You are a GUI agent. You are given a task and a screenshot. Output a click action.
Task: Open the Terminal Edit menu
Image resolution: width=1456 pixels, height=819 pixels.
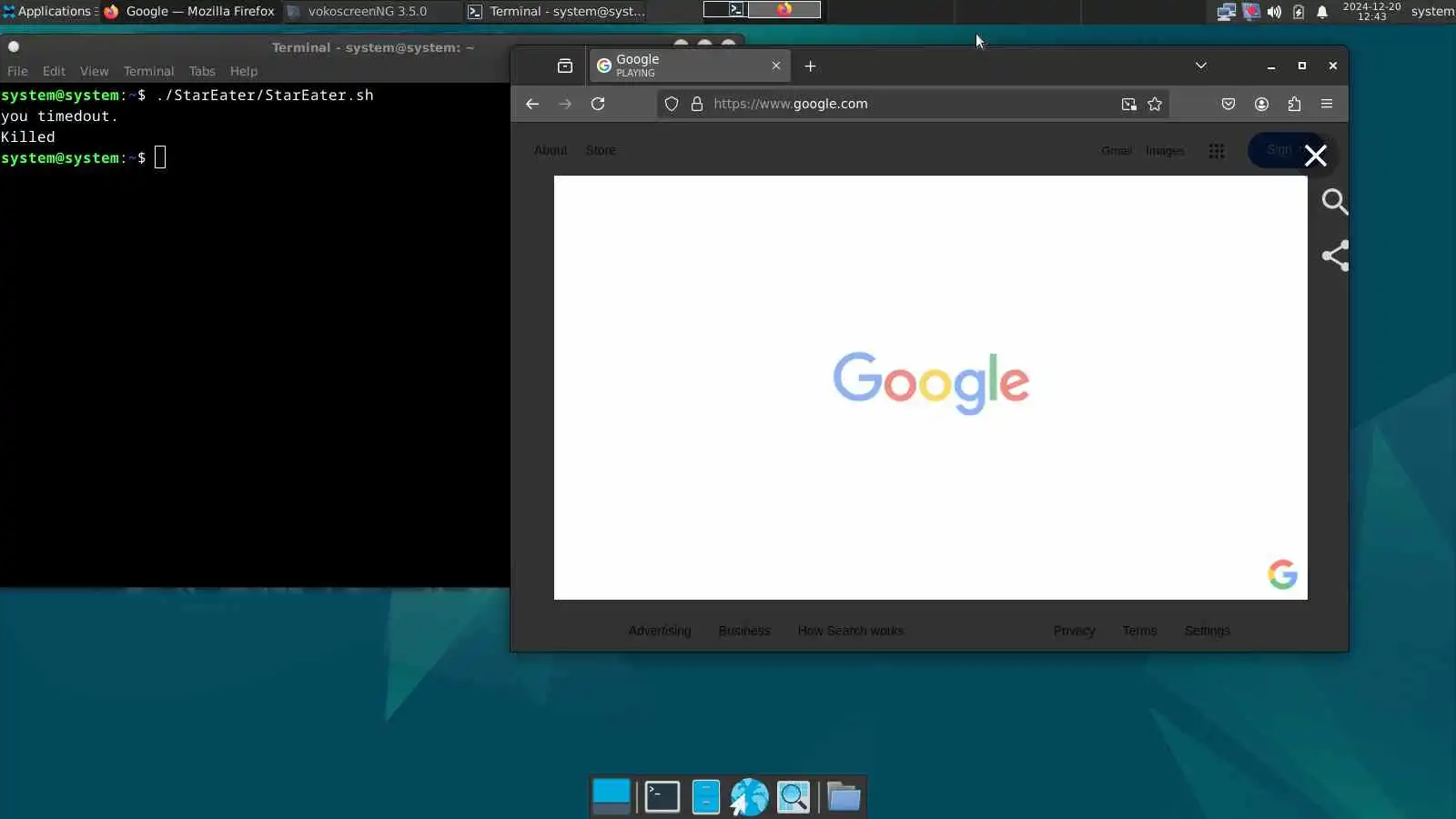tap(54, 71)
